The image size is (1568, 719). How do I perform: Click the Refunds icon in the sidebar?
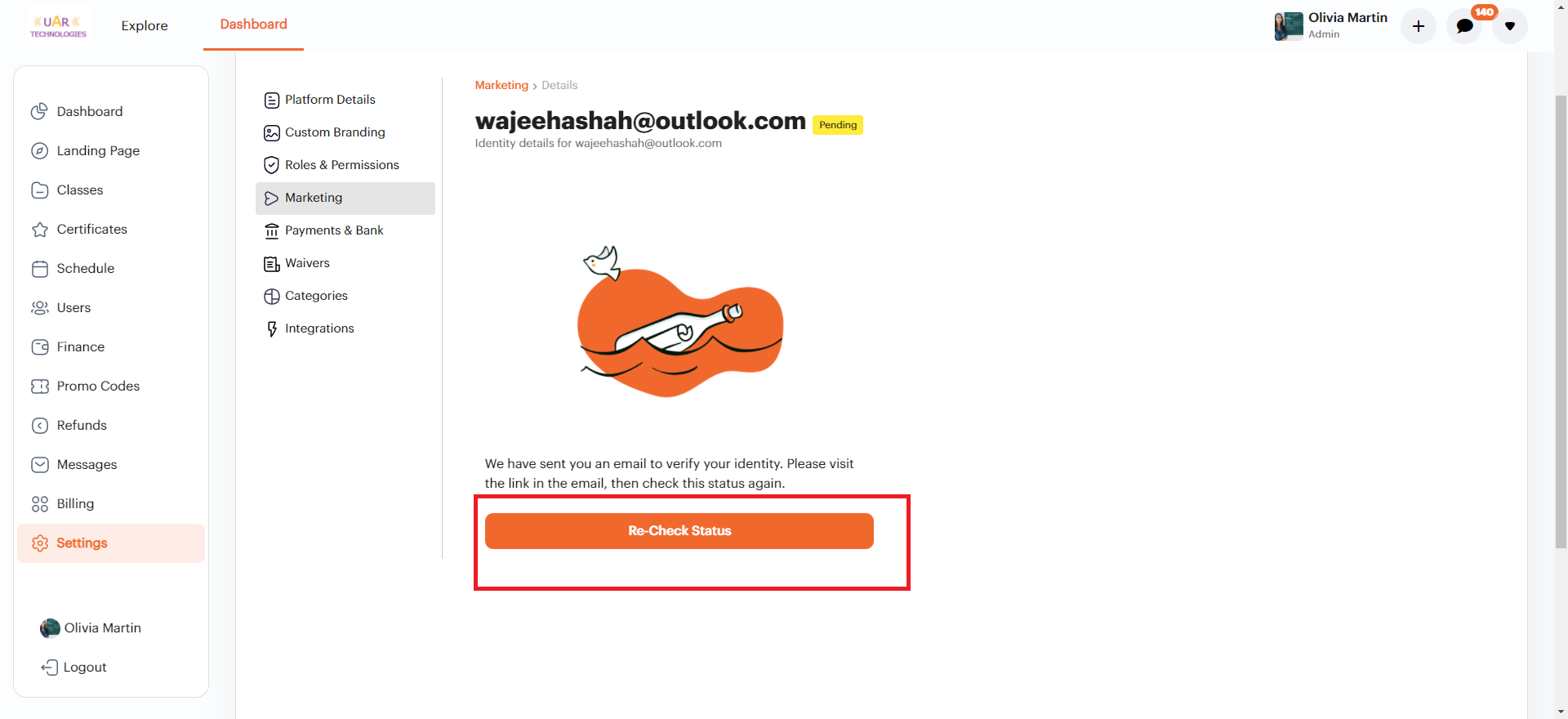39,426
